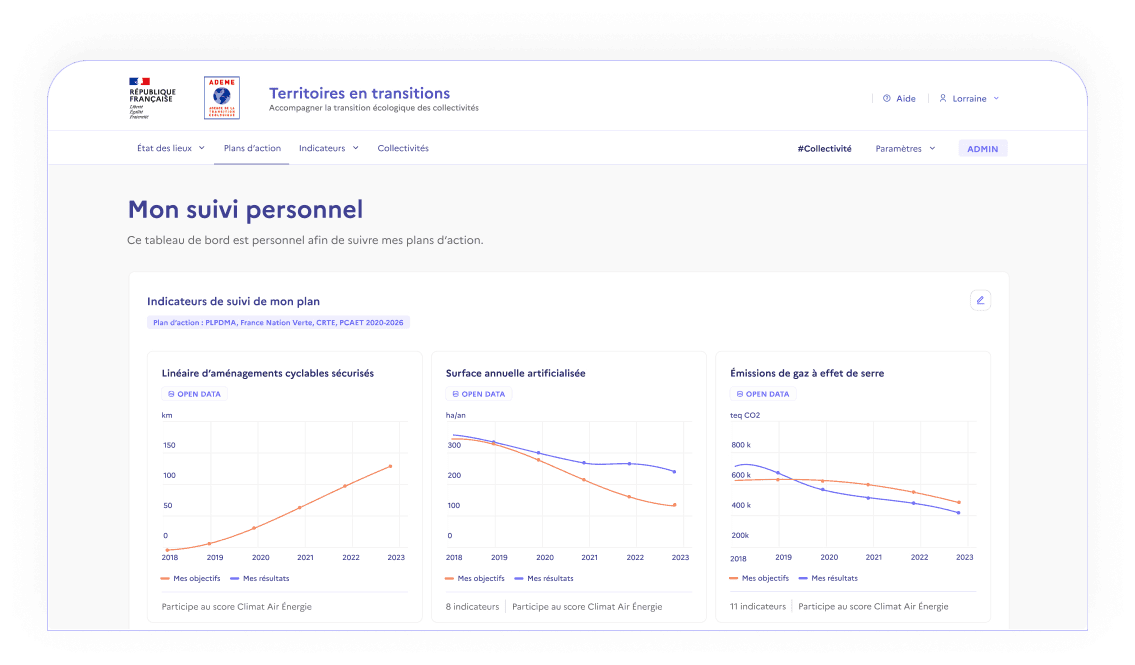Viewport: 1135px width, 665px height.
Task: Toggle Mes objectifs legend in cyclables chart
Action: pyautogui.click(x=190, y=578)
